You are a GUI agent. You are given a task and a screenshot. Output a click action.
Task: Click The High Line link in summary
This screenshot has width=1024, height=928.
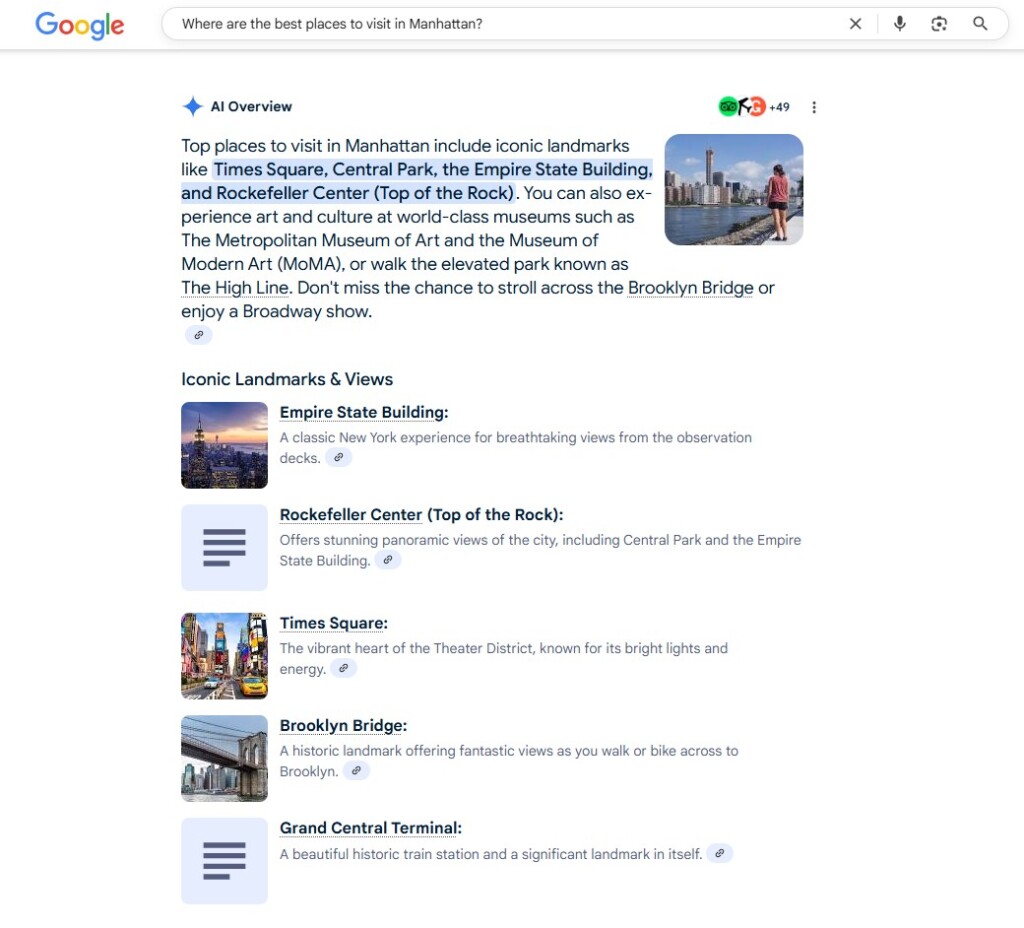[x=235, y=288]
